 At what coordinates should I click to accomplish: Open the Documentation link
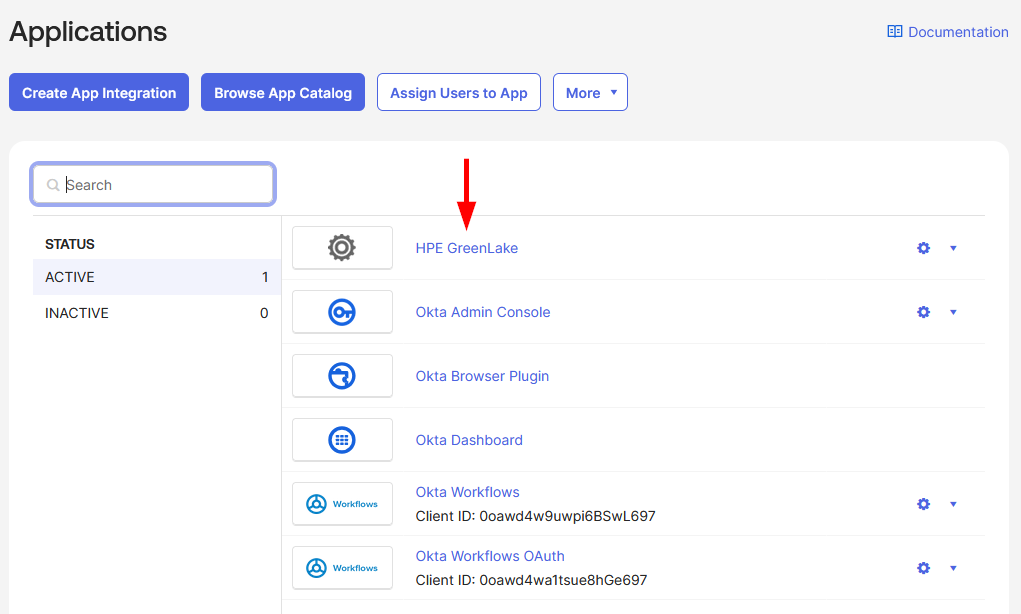click(x=948, y=32)
